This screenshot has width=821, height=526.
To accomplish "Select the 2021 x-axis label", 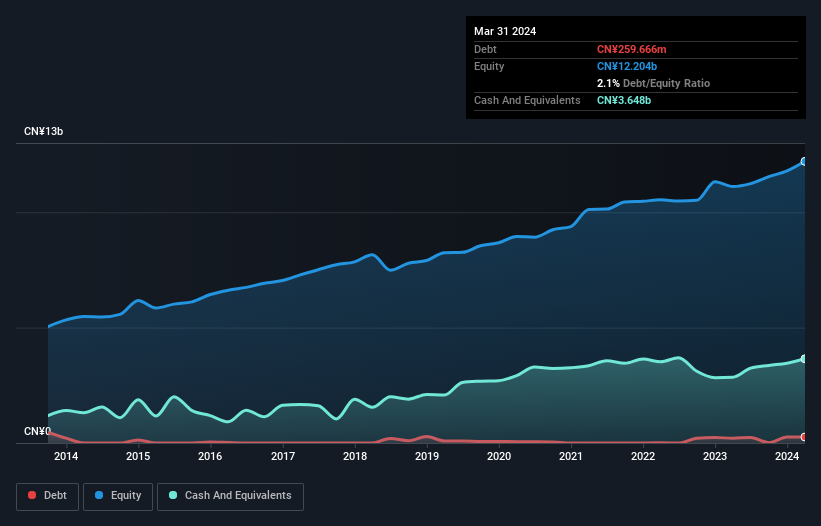I will pyautogui.click(x=571, y=456).
